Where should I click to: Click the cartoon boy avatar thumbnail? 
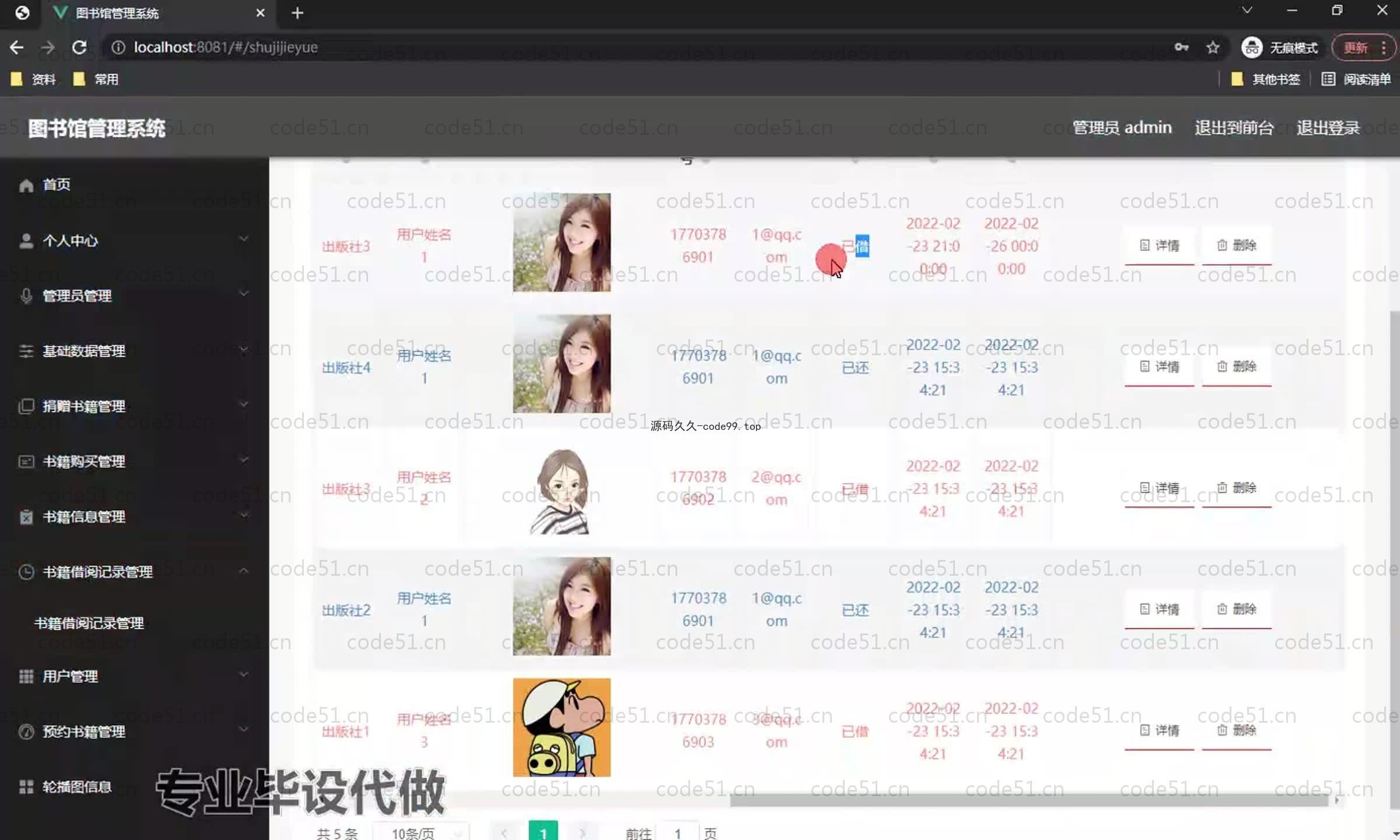pyautogui.click(x=562, y=727)
